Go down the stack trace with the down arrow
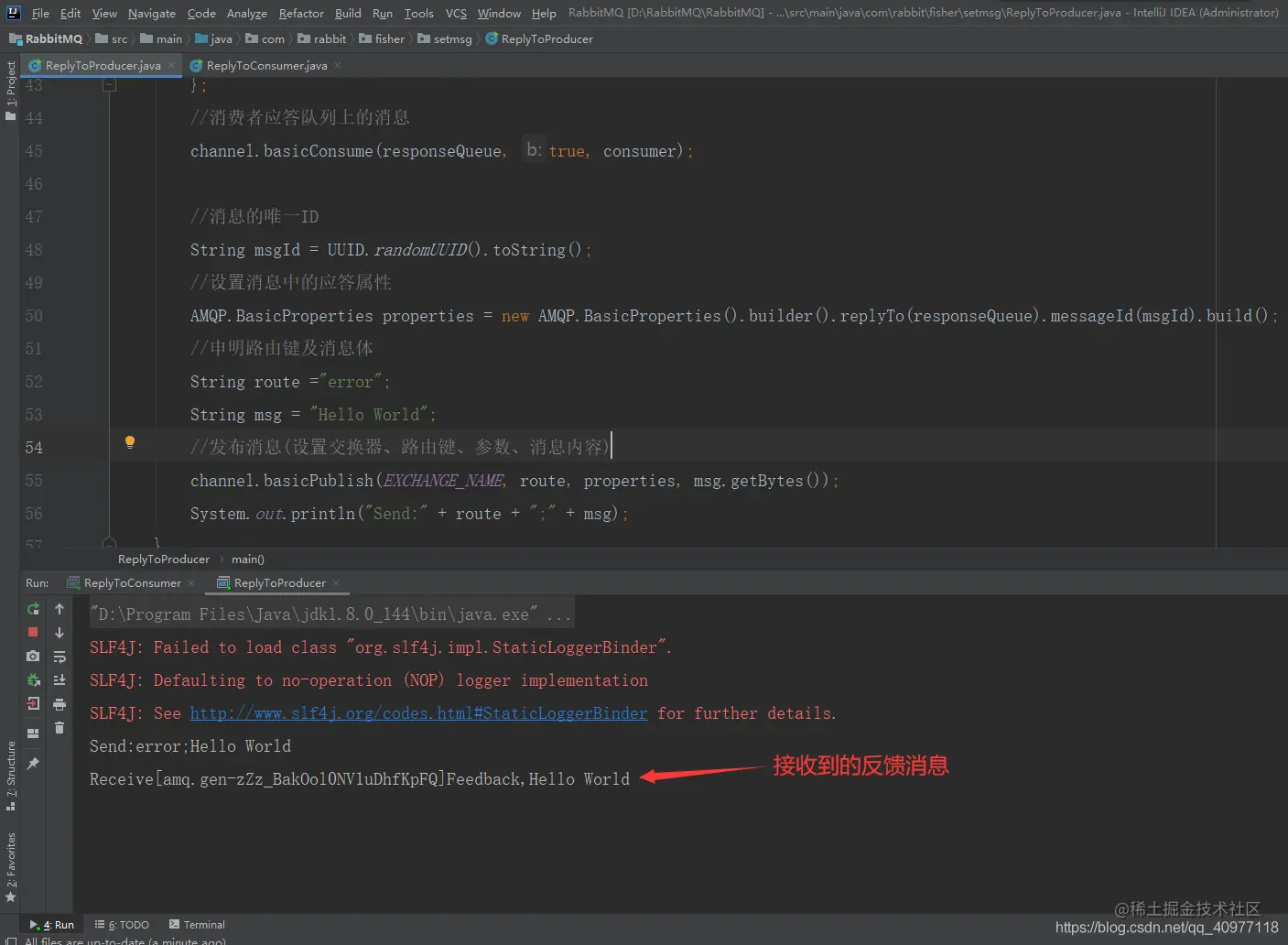1288x945 pixels. 60,633
